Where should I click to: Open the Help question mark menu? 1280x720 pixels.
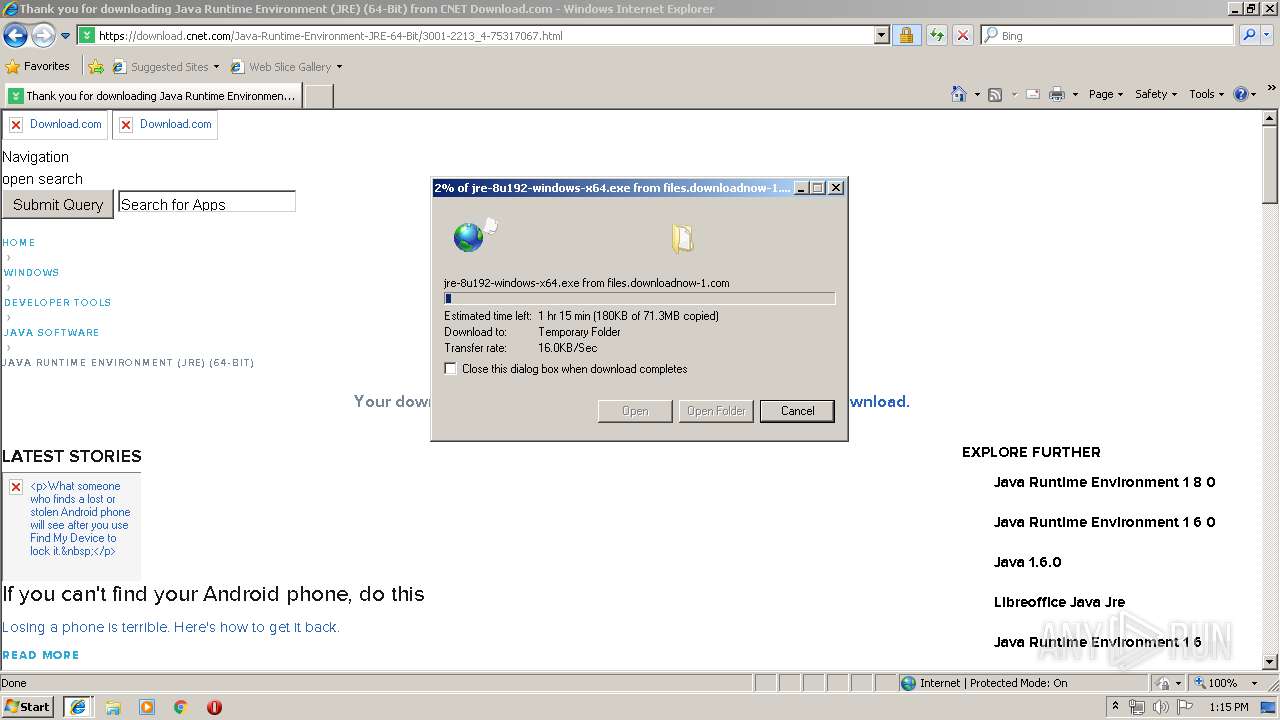click(1244, 94)
